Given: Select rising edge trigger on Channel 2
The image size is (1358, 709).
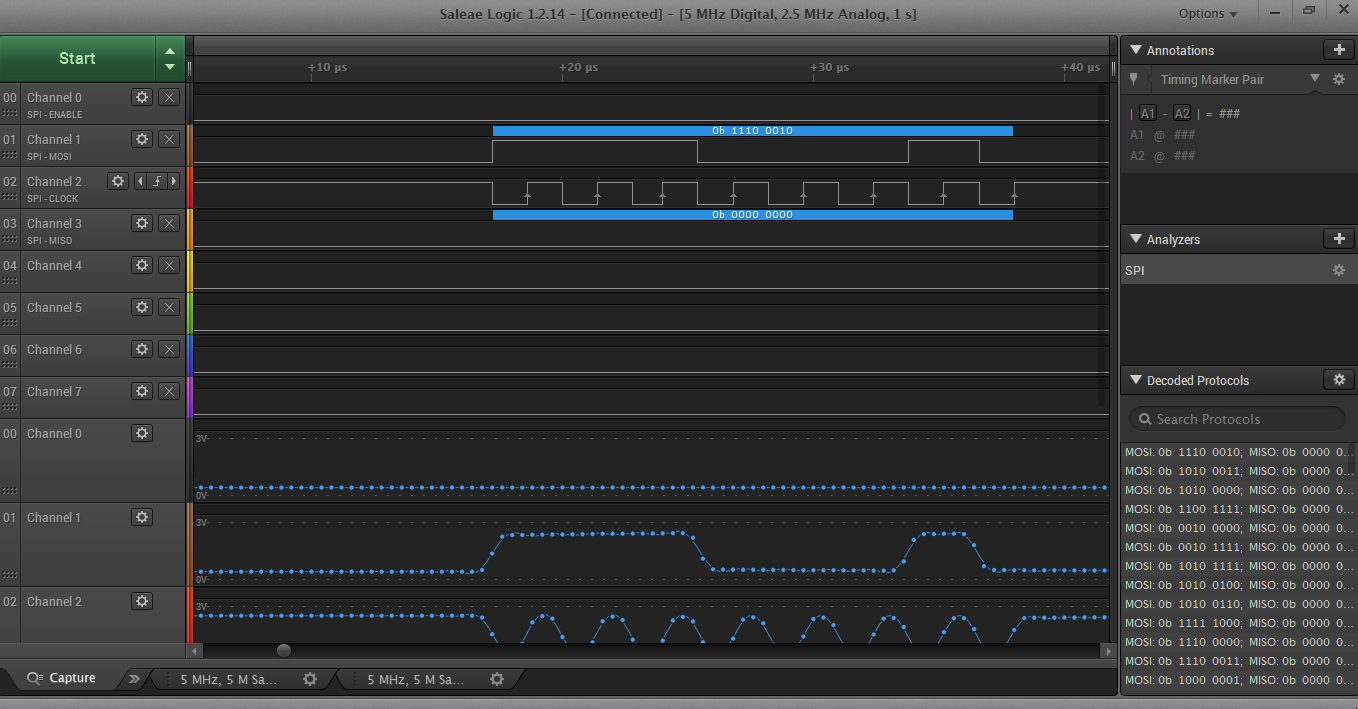Looking at the screenshot, I should point(157,181).
